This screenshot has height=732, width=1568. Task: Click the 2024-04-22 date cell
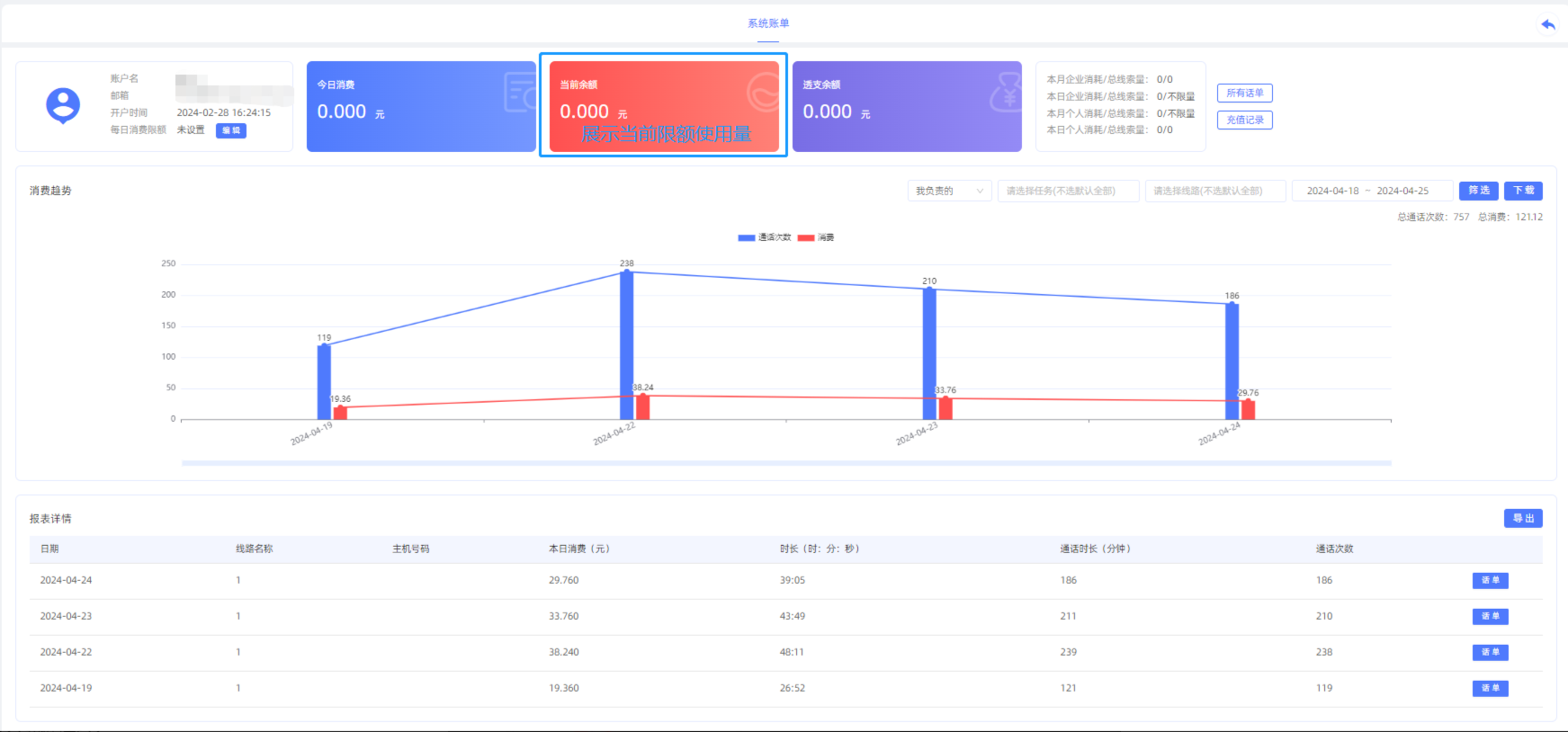(66, 652)
